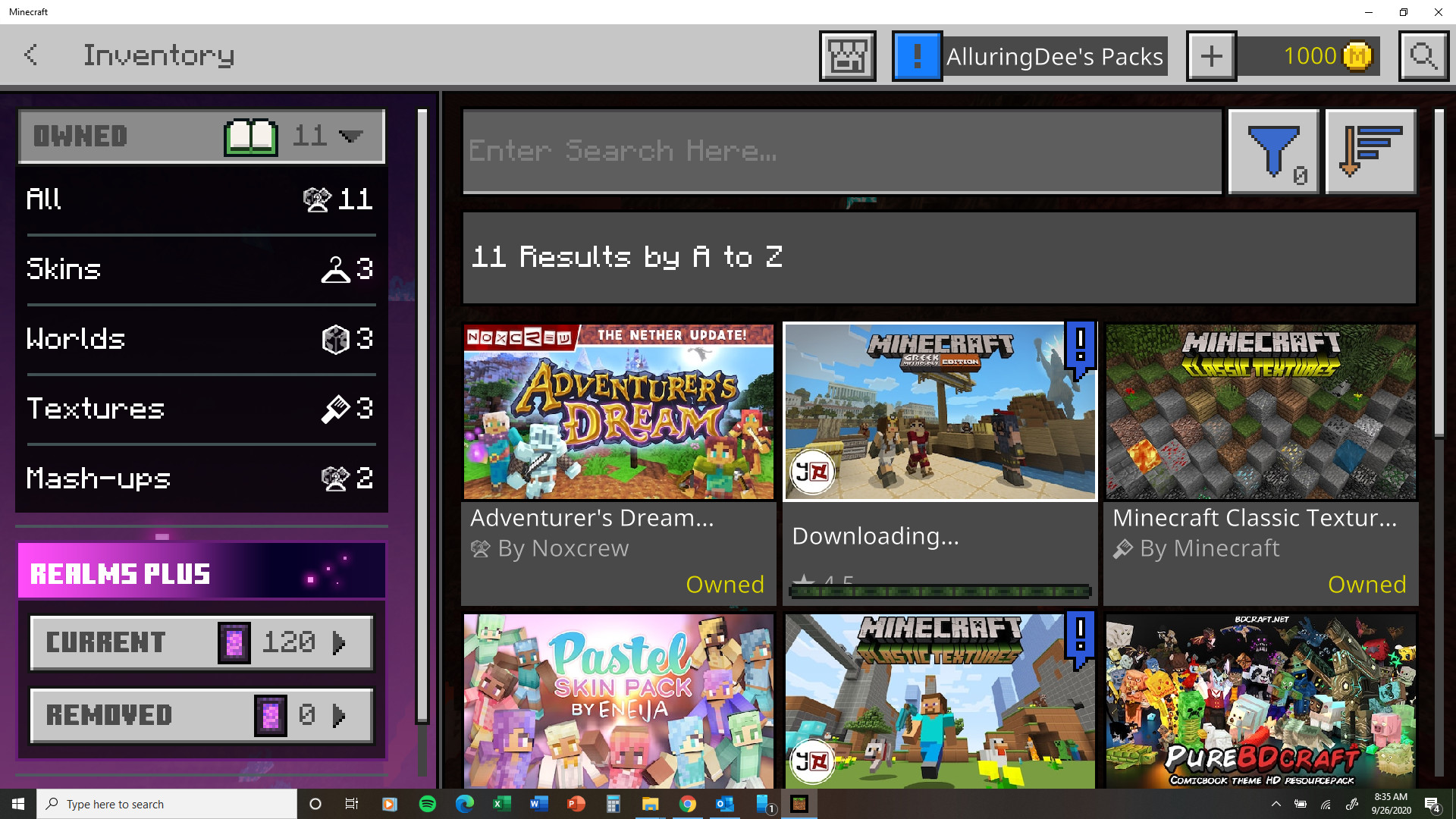
Task: Click the blue exclamation notification icon
Action: (x=917, y=55)
